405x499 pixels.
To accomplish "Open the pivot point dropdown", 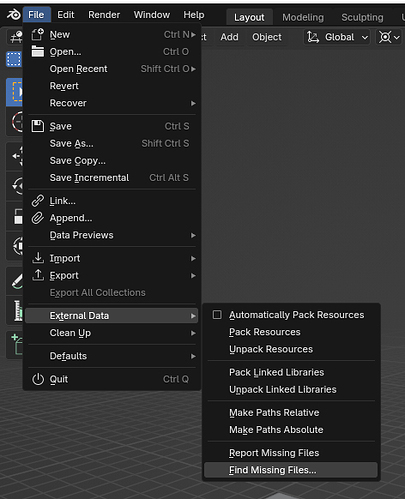I will click(389, 37).
